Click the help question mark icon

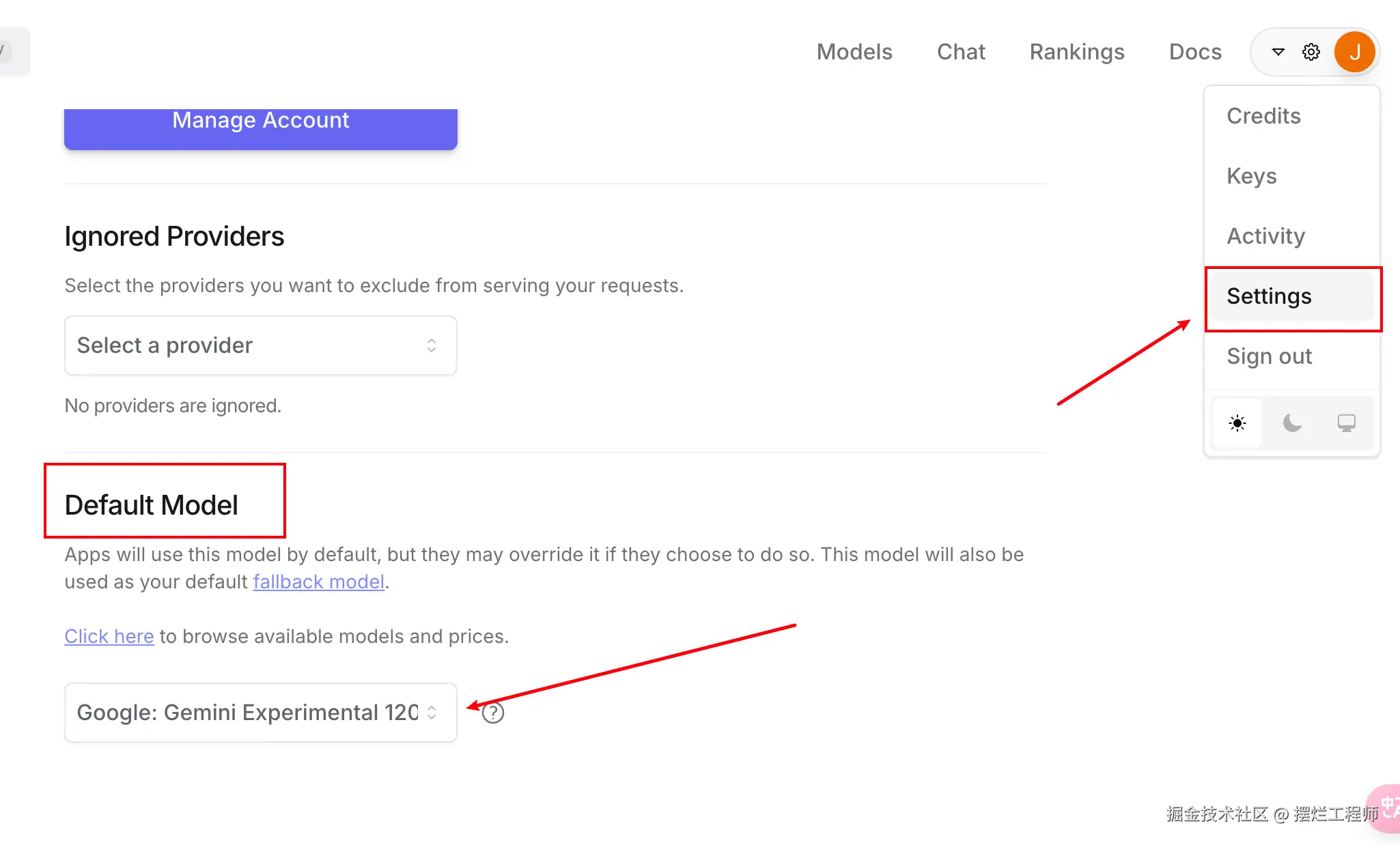(492, 713)
